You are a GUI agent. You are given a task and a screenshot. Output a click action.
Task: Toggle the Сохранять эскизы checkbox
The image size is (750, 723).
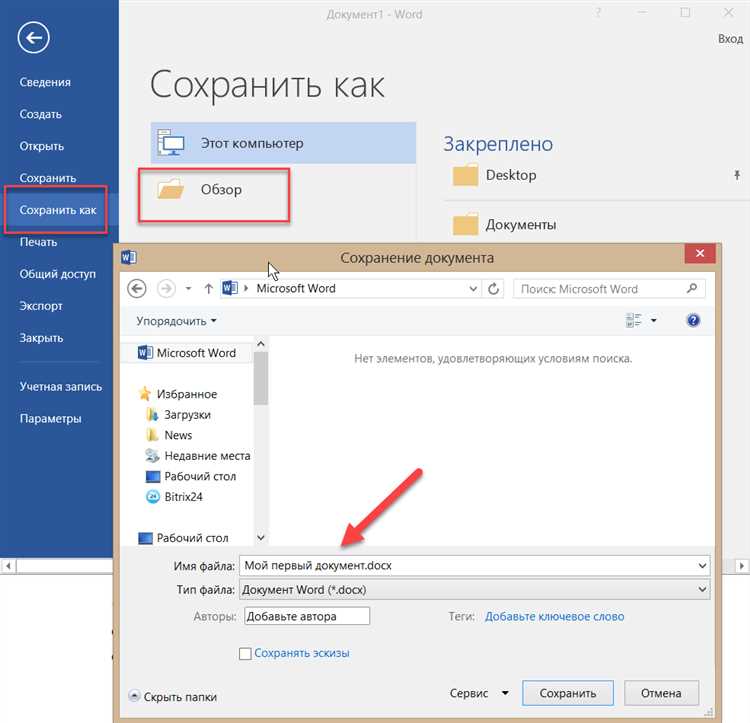(x=245, y=654)
